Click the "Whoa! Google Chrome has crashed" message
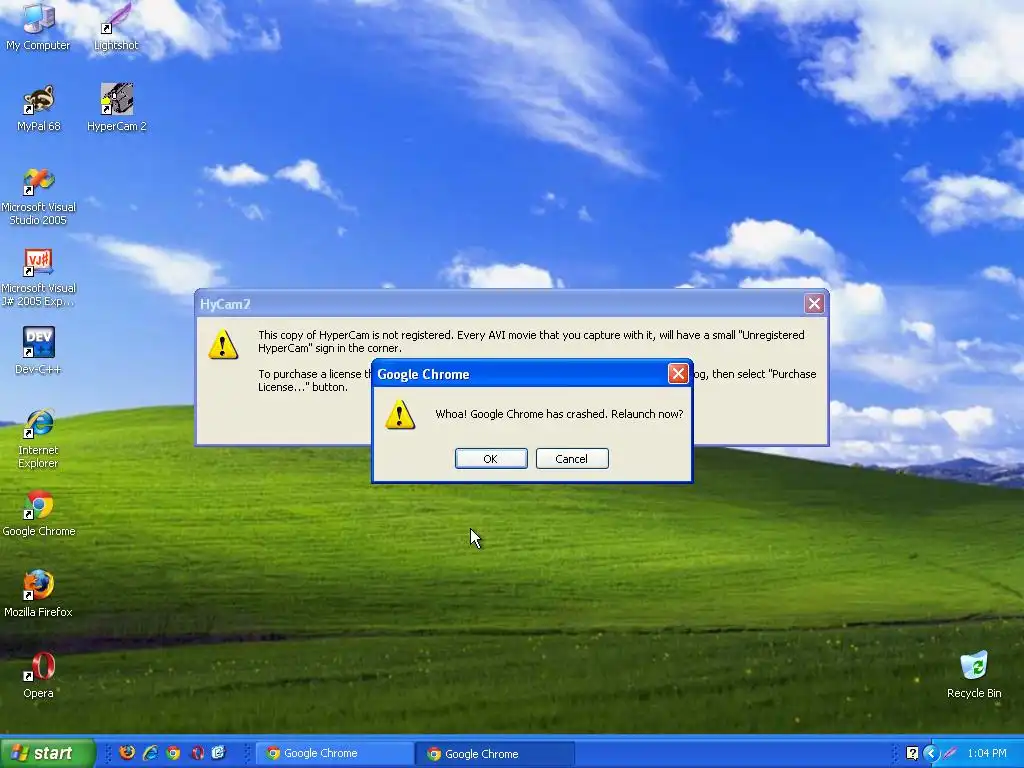This screenshot has height=768, width=1024. pyautogui.click(x=559, y=414)
